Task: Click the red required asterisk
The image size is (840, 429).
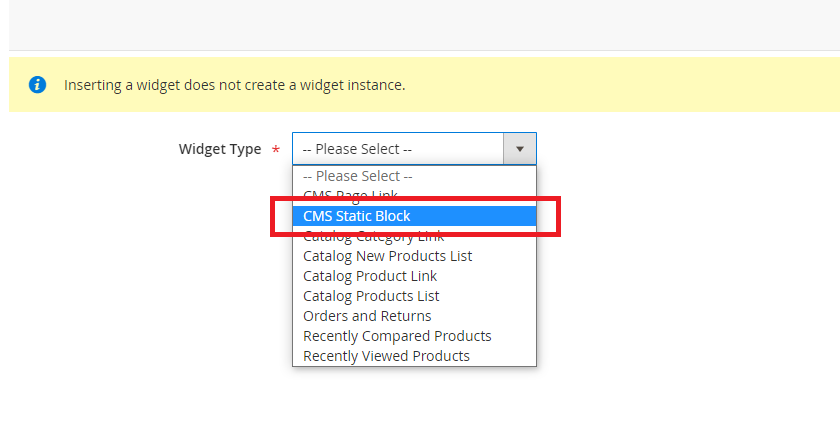Action: (275, 150)
